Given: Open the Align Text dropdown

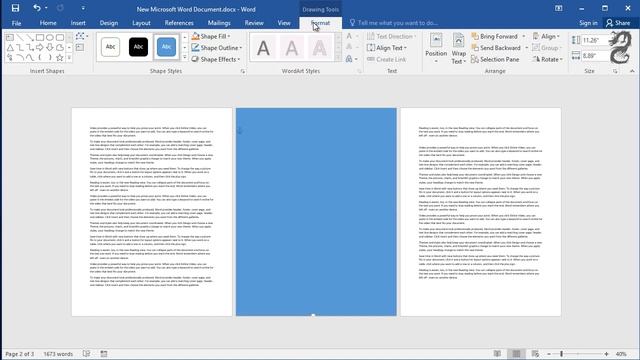Looking at the screenshot, I should tap(387, 48).
